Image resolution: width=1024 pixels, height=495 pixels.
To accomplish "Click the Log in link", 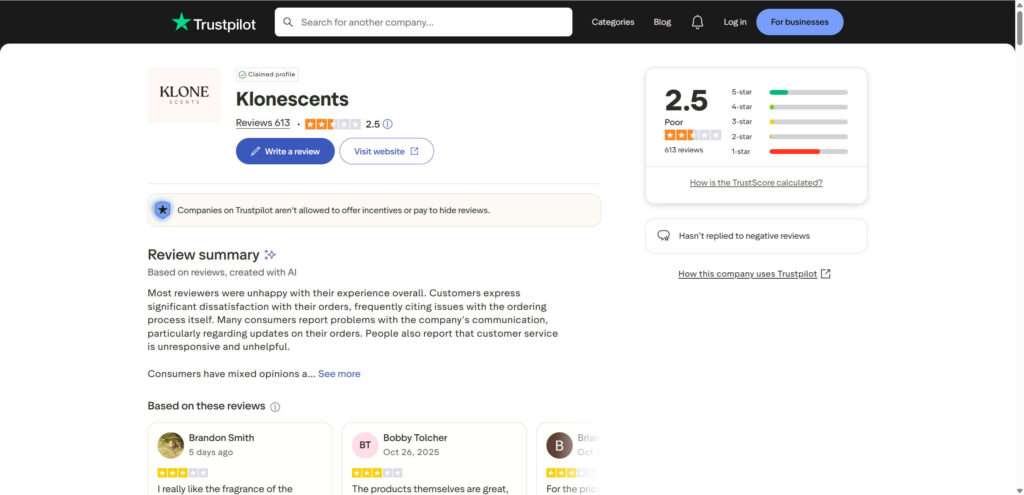I will point(735,22).
